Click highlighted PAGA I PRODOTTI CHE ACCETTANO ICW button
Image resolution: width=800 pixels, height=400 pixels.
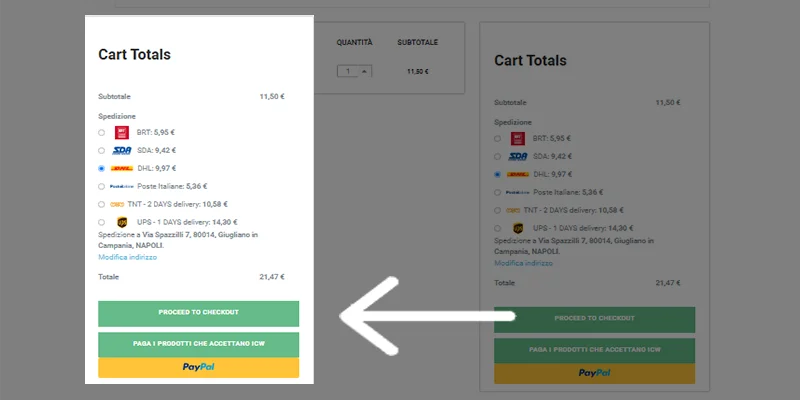pos(198,344)
